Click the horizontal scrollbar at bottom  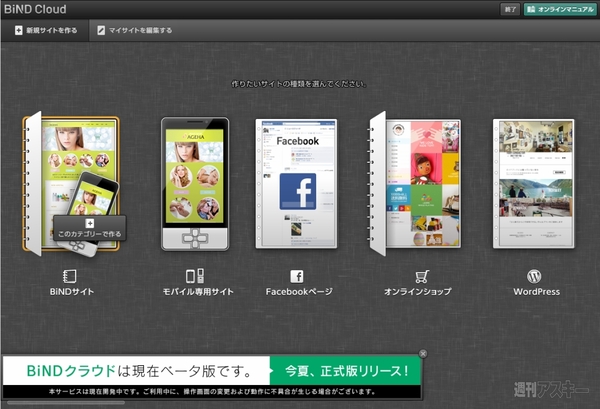pyautogui.click(x=66, y=402)
